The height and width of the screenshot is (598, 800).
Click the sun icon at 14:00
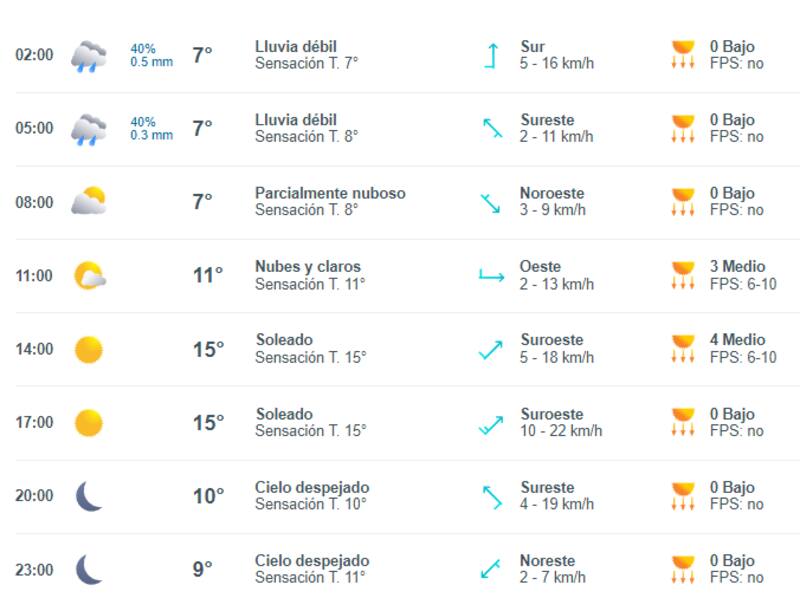coord(88,349)
